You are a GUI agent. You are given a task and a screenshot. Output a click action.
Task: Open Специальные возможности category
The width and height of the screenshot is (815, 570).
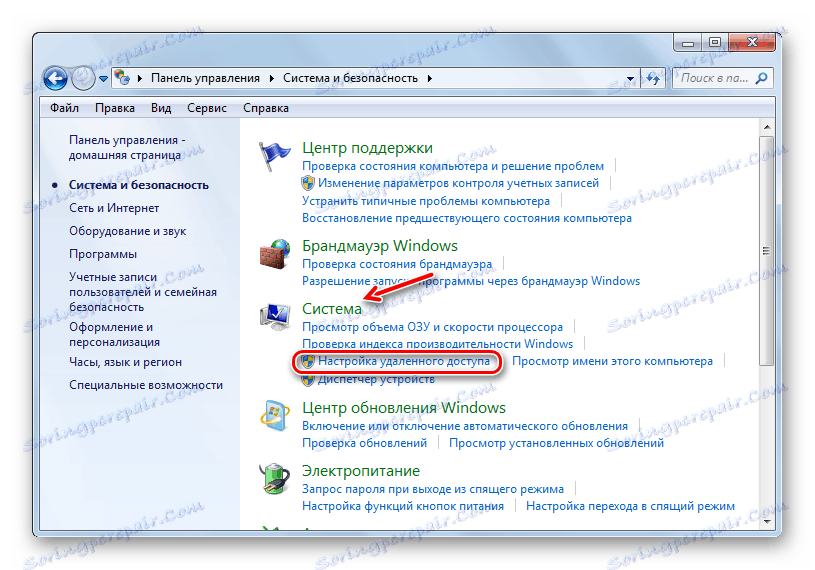[x=146, y=385]
